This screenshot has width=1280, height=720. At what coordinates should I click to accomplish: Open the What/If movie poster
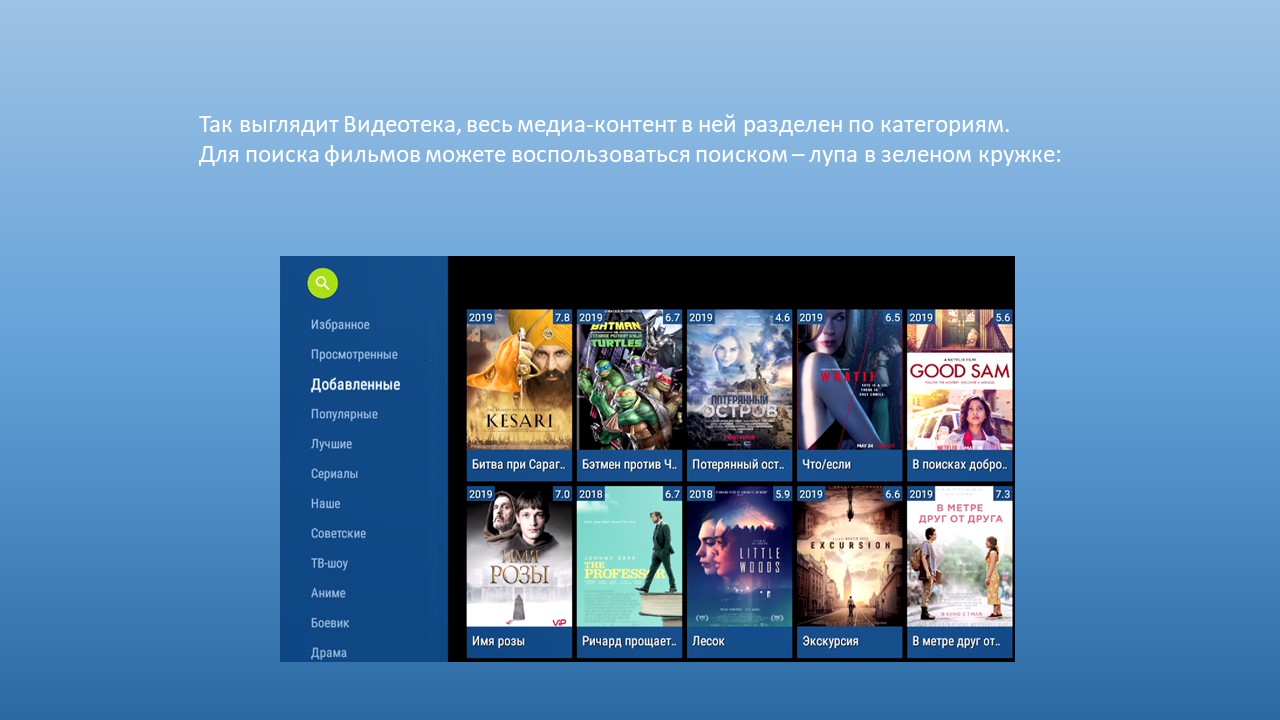tap(849, 380)
